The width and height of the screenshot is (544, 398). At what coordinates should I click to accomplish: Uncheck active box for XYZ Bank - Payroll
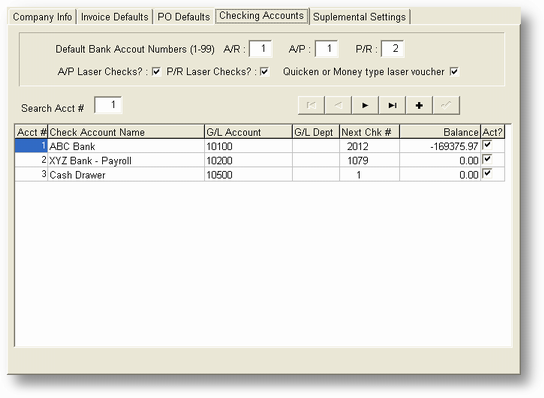point(487,159)
